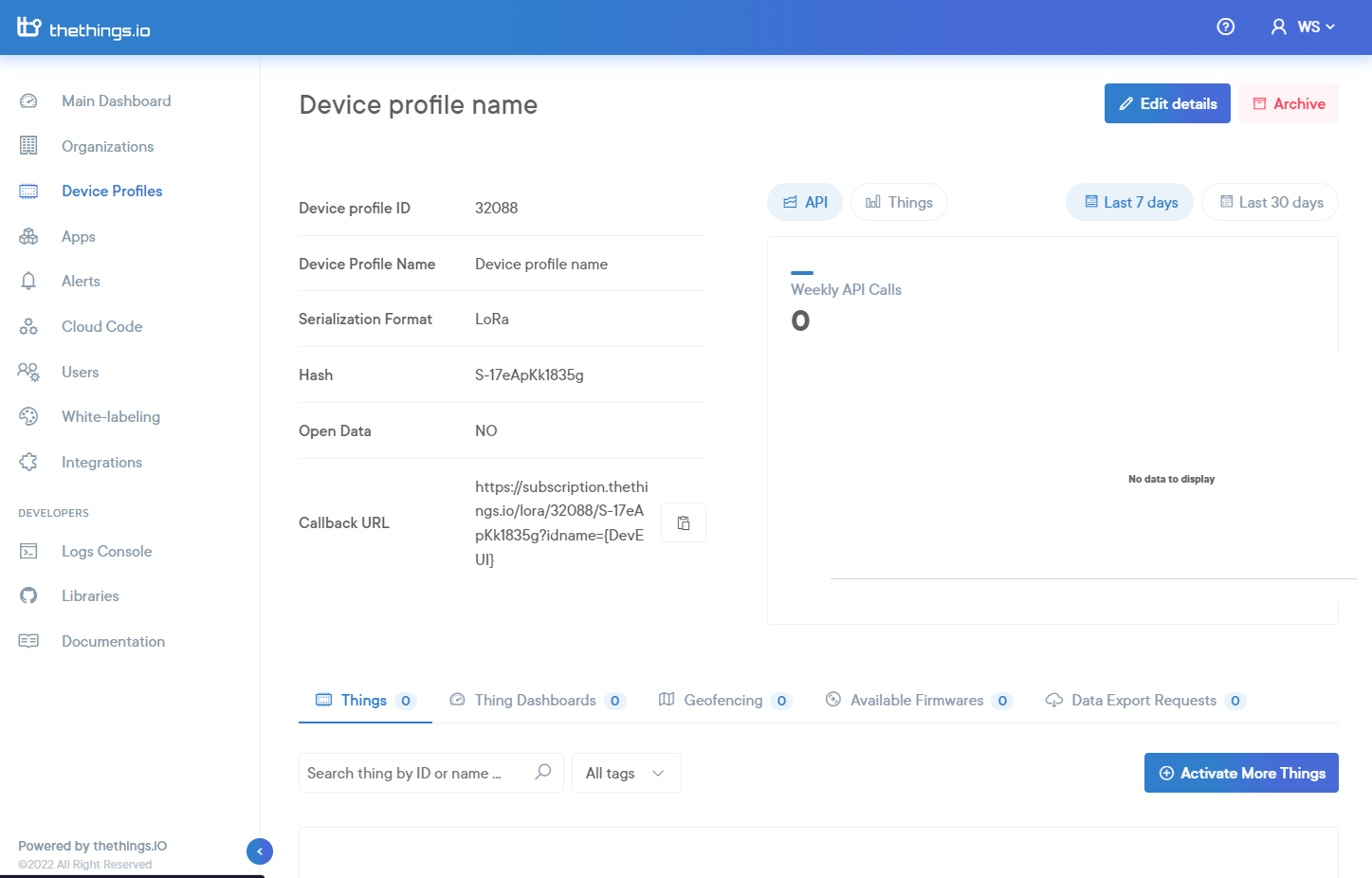Click the Integrations puzzle icon

tap(28, 462)
